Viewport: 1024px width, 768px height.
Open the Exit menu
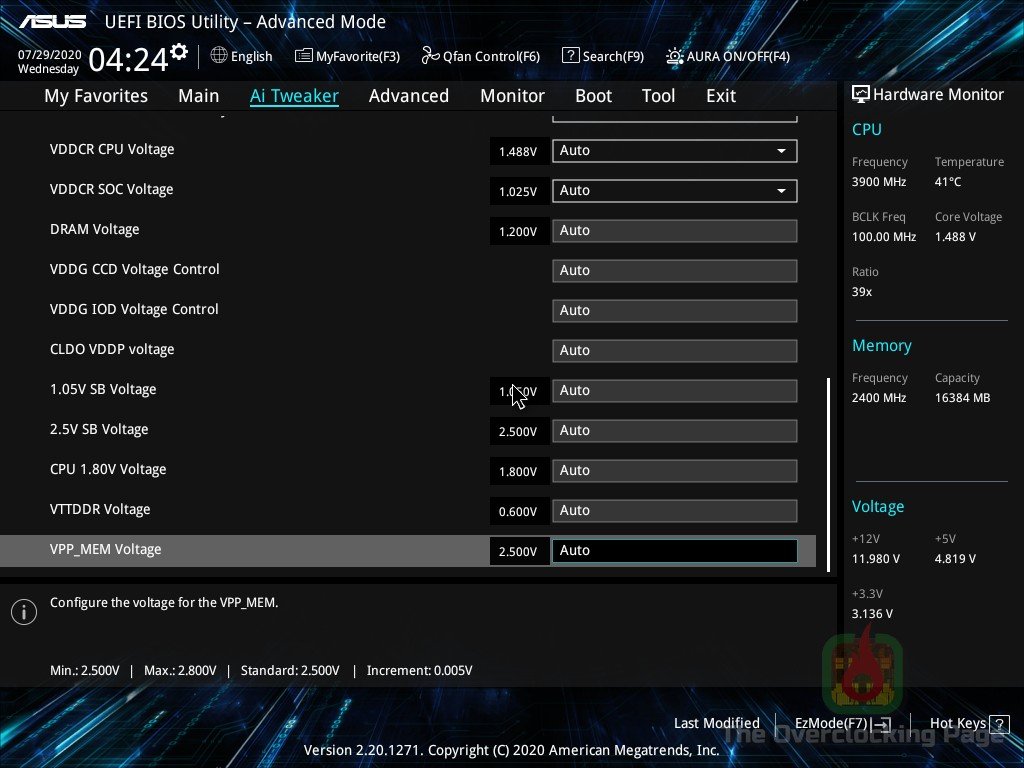(x=720, y=95)
